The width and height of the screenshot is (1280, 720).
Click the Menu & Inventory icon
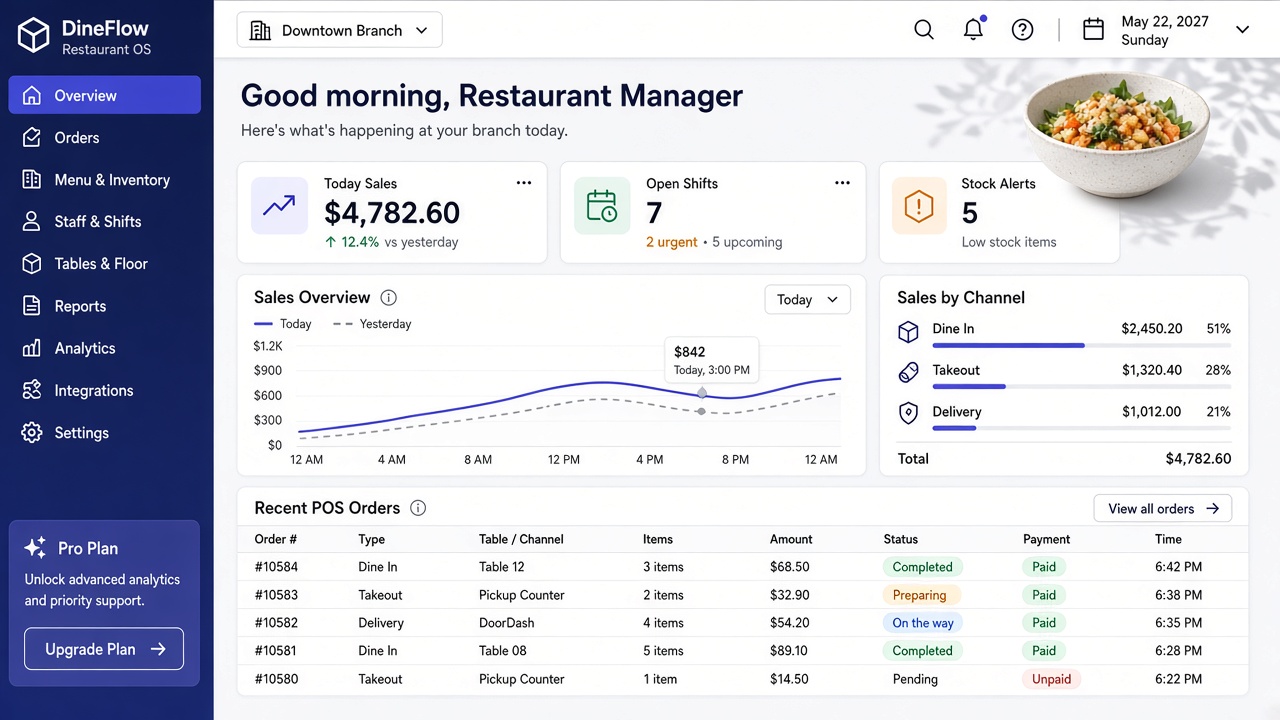(x=32, y=179)
